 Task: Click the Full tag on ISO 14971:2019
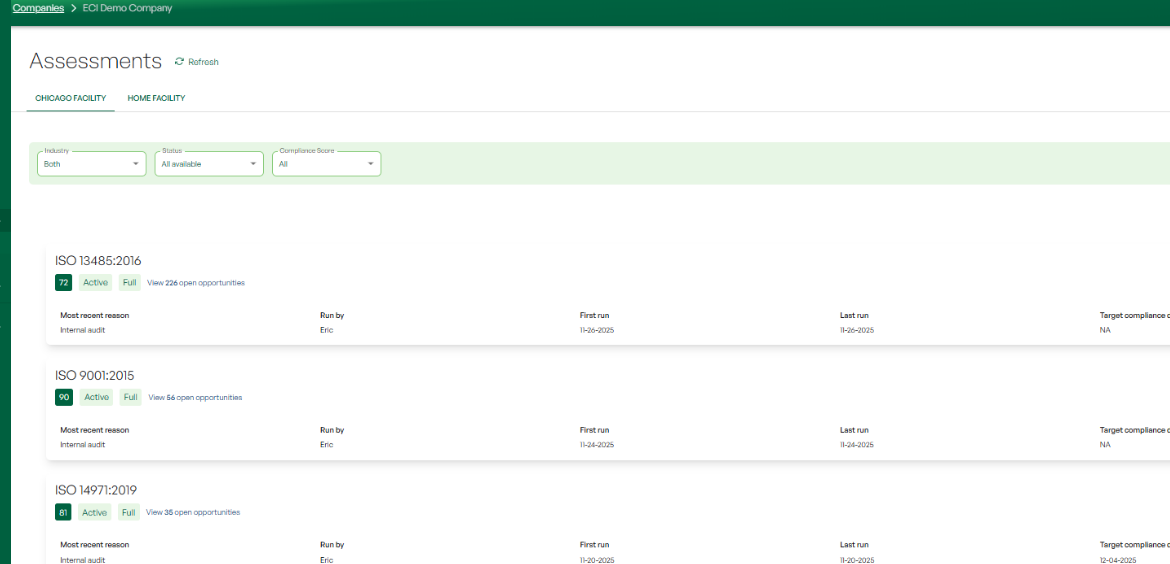click(129, 513)
